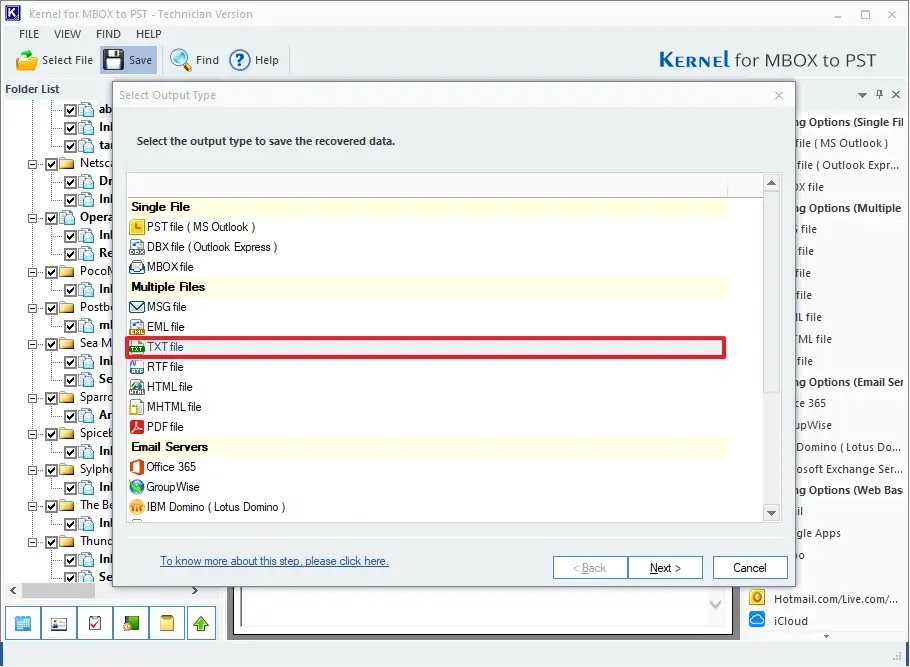Image resolution: width=910 pixels, height=667 pixels.
Task: Open Help question mark icon
Action: pyautogui.click(x=240, y=60)
